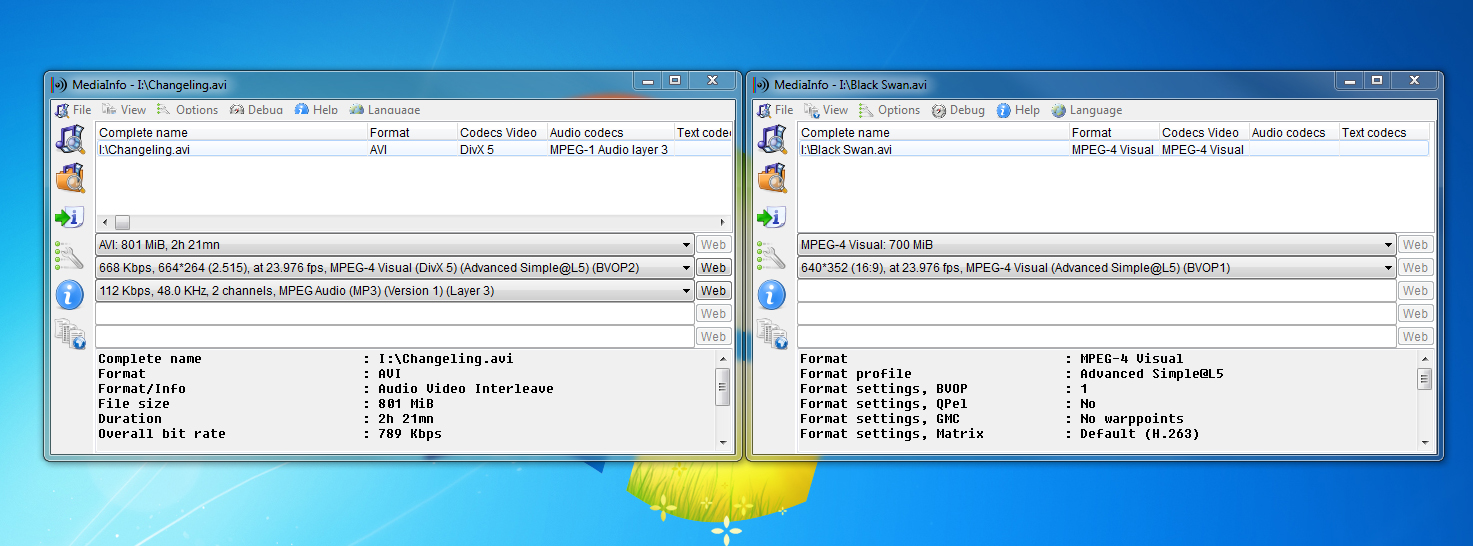Click the vertical scrollbar thumb in Black Swan details text
Image resolution: width=1473 pixels, height=546 pixels.
pos(1424,379)
